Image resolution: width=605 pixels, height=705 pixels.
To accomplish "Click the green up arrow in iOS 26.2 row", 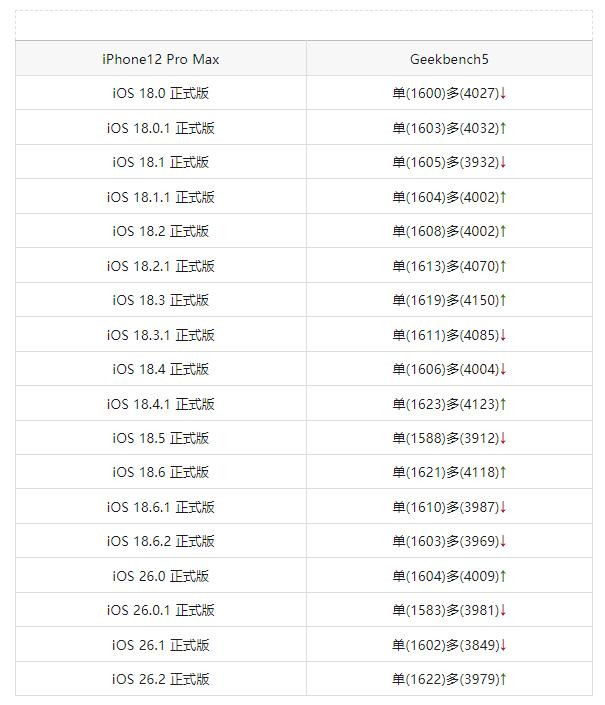I will pos(503,679).
